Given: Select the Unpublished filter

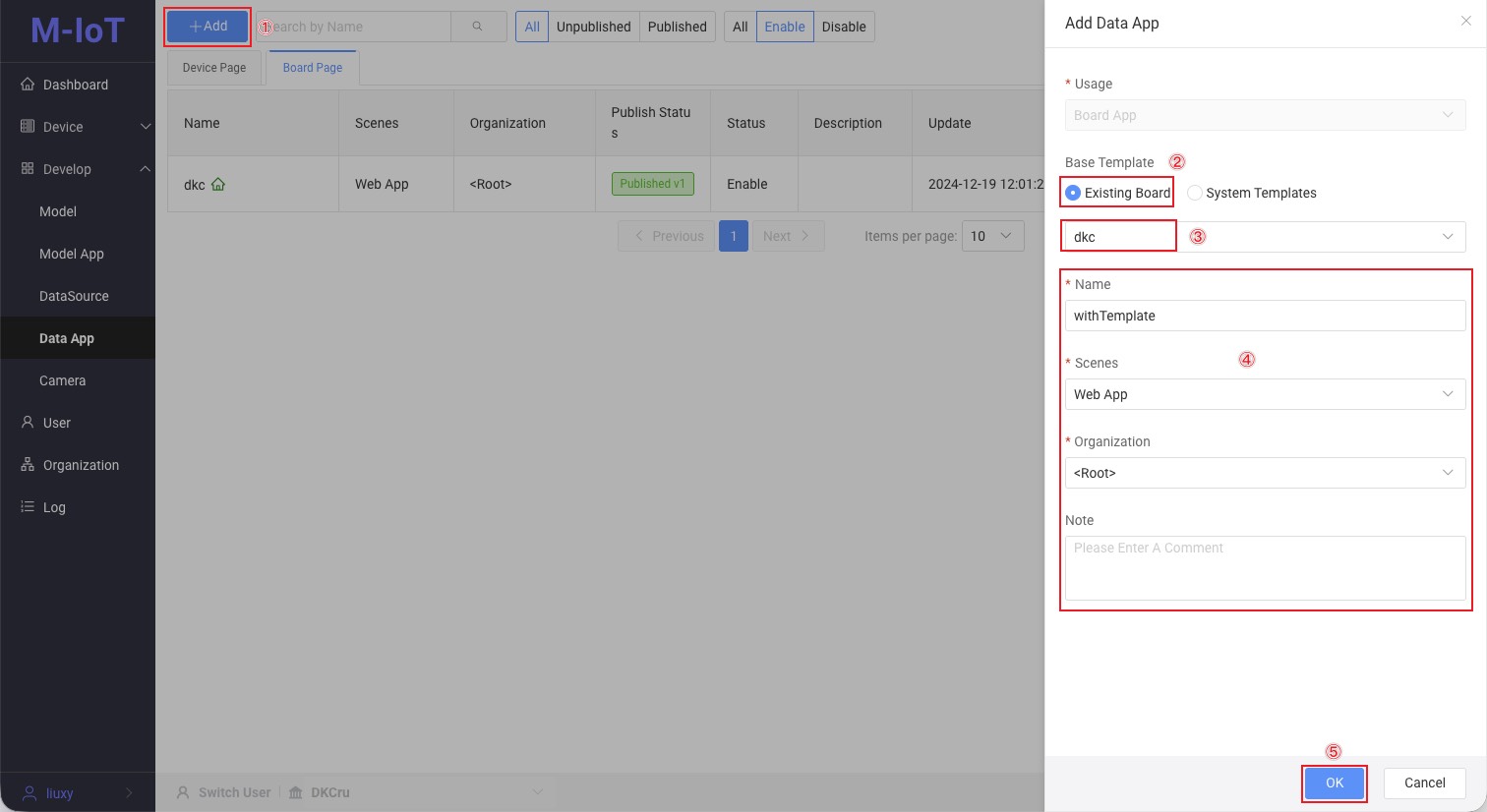Looking at the screenshot, I should click(x=593, y=27).
